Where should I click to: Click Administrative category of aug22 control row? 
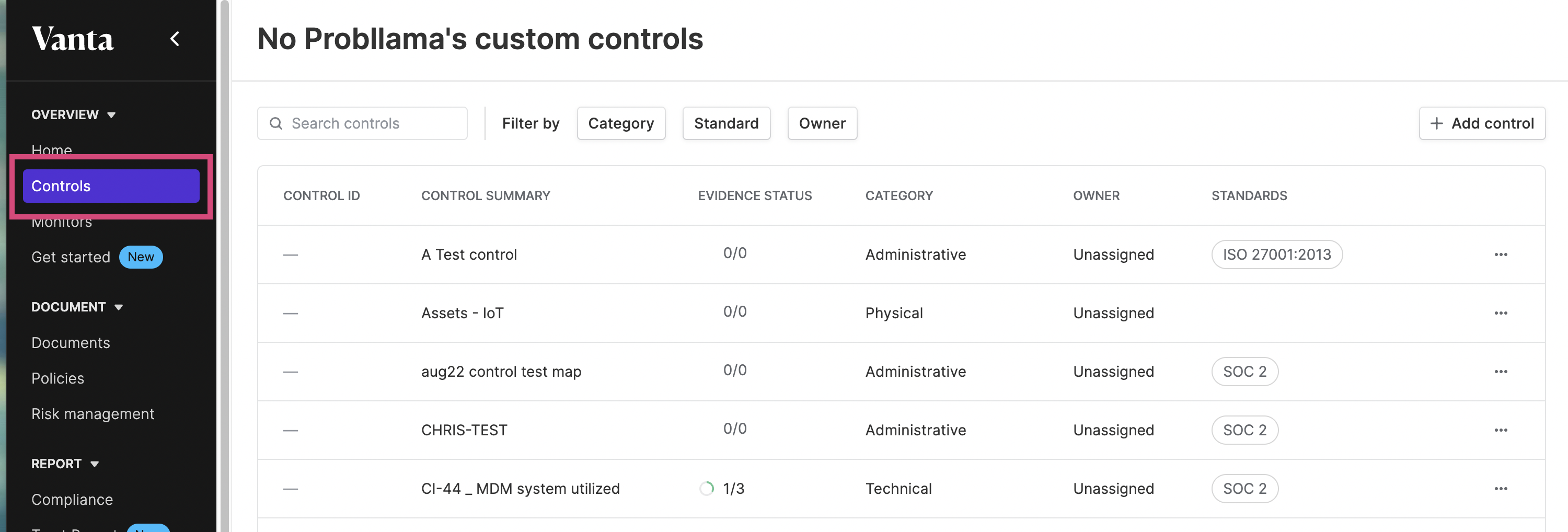(916, 372)
